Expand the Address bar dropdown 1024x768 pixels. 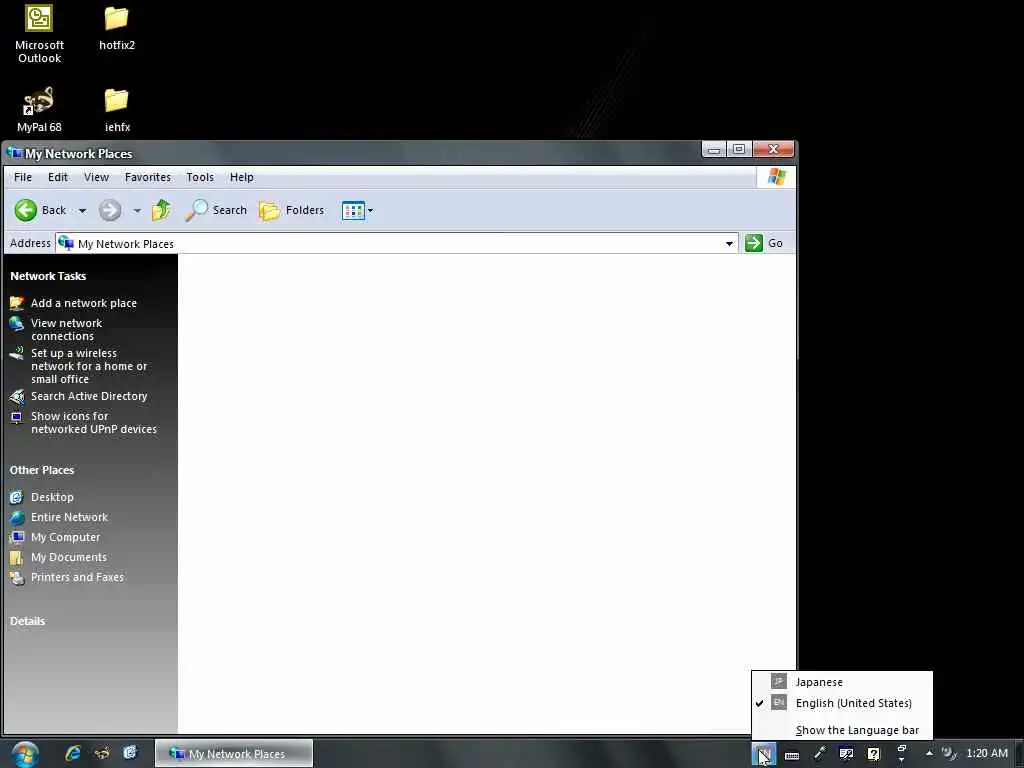729,244
